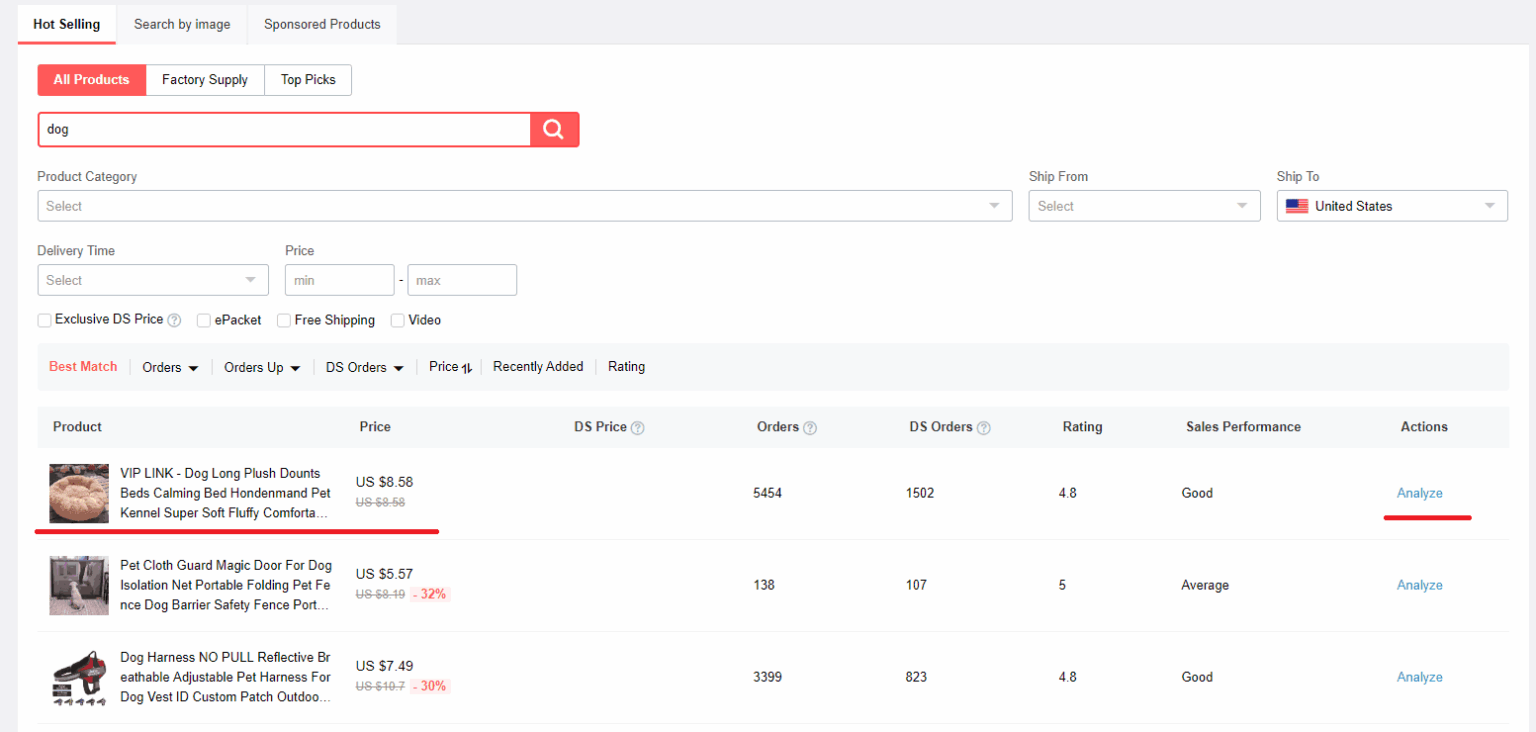Click Analyze for the Pet Cloth Guard product

click(x=1419, y=585)
